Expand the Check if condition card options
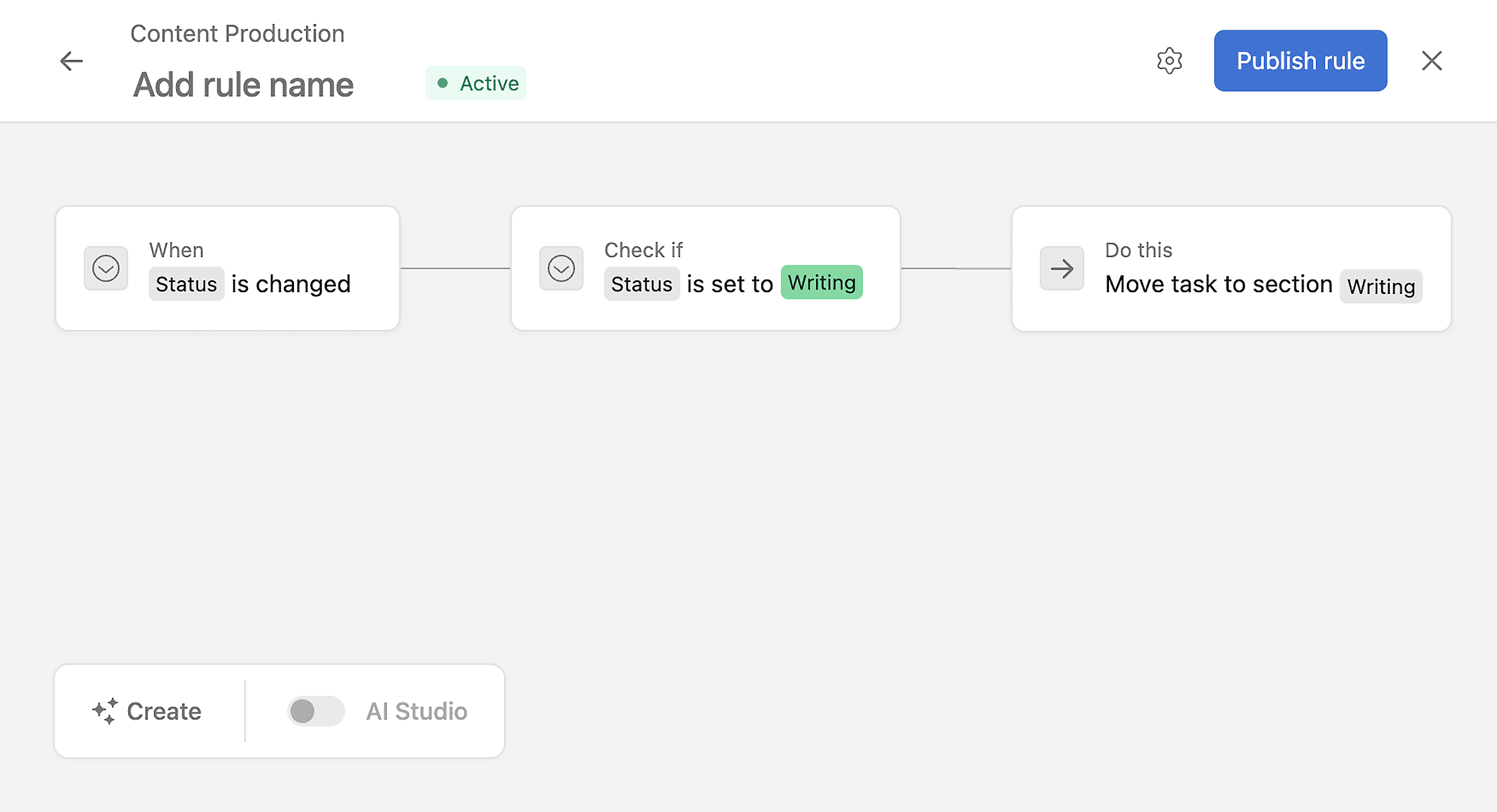 tap(560, 268)
